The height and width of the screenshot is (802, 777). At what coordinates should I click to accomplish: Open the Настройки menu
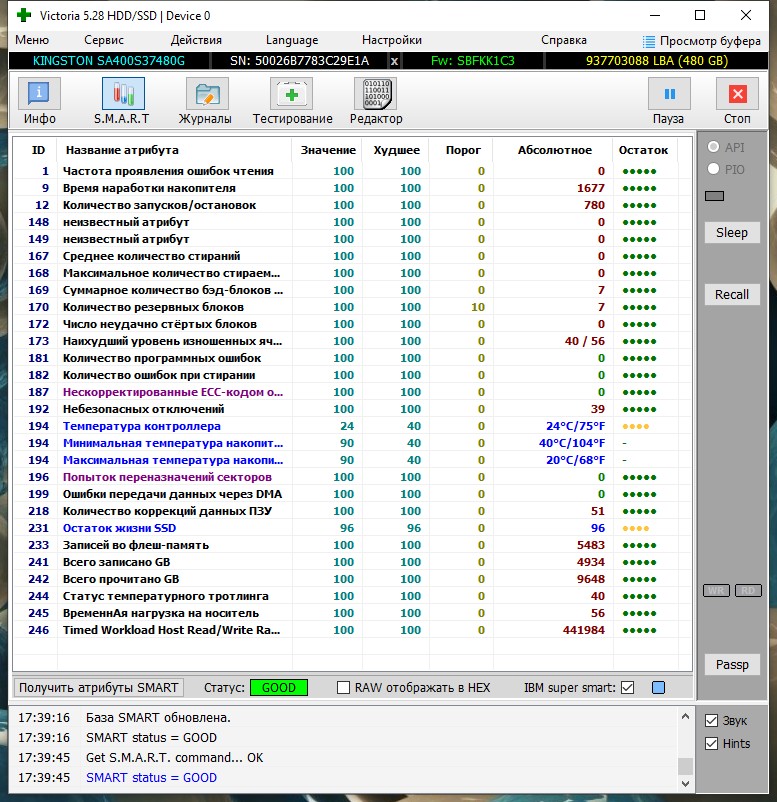tap(392, 40)
